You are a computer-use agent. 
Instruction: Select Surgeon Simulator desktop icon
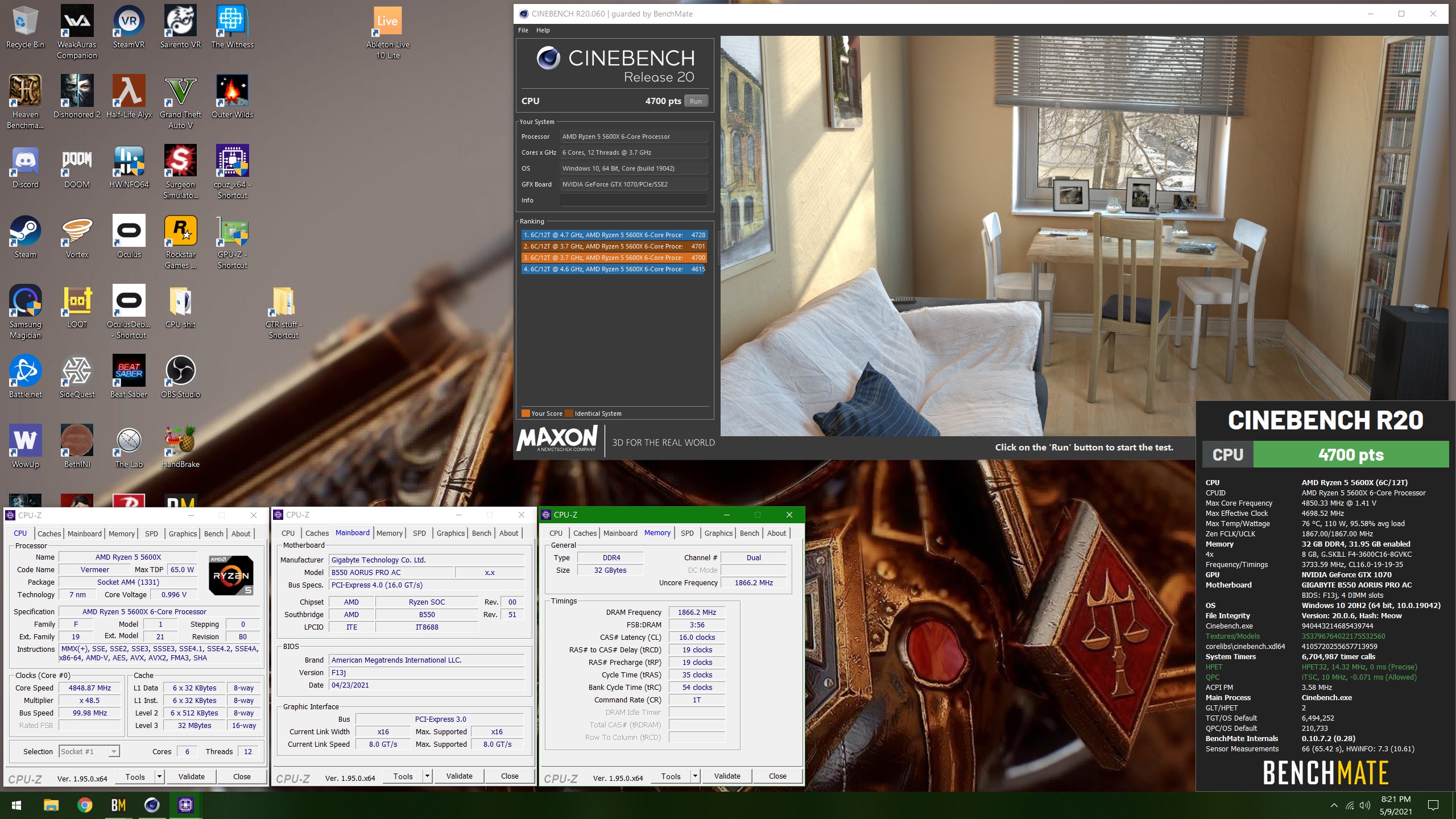[x=180, y=172]
